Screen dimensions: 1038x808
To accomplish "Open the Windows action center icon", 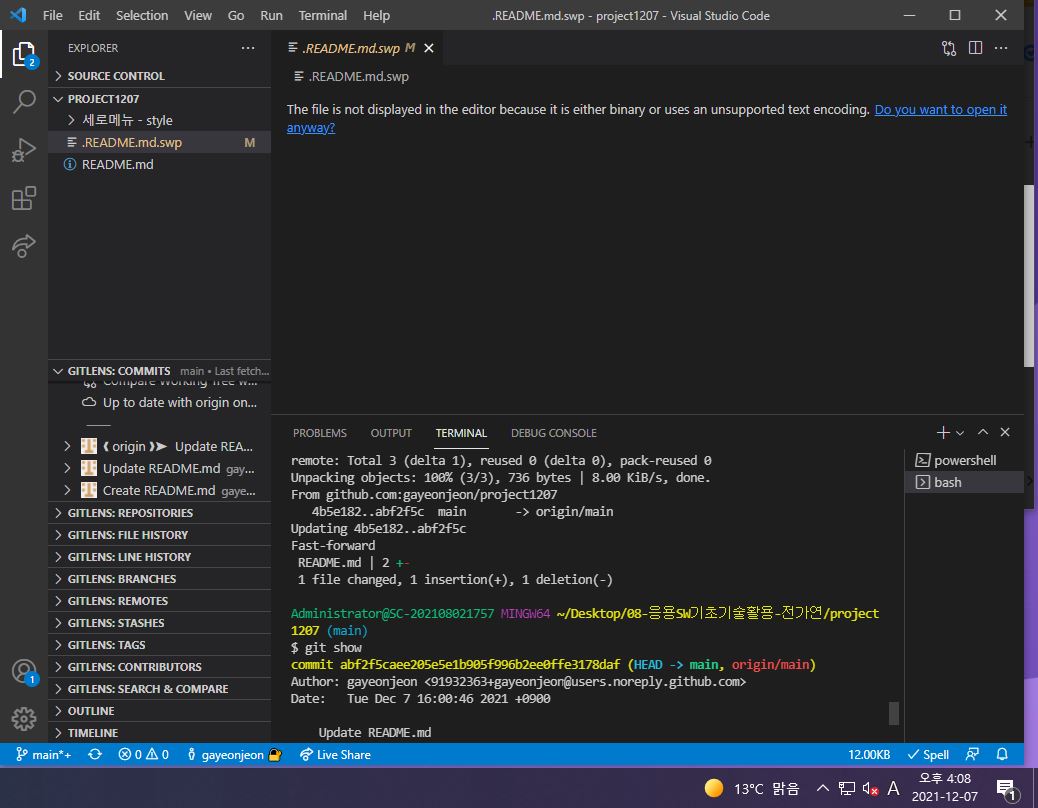I will pos(1006,788).
